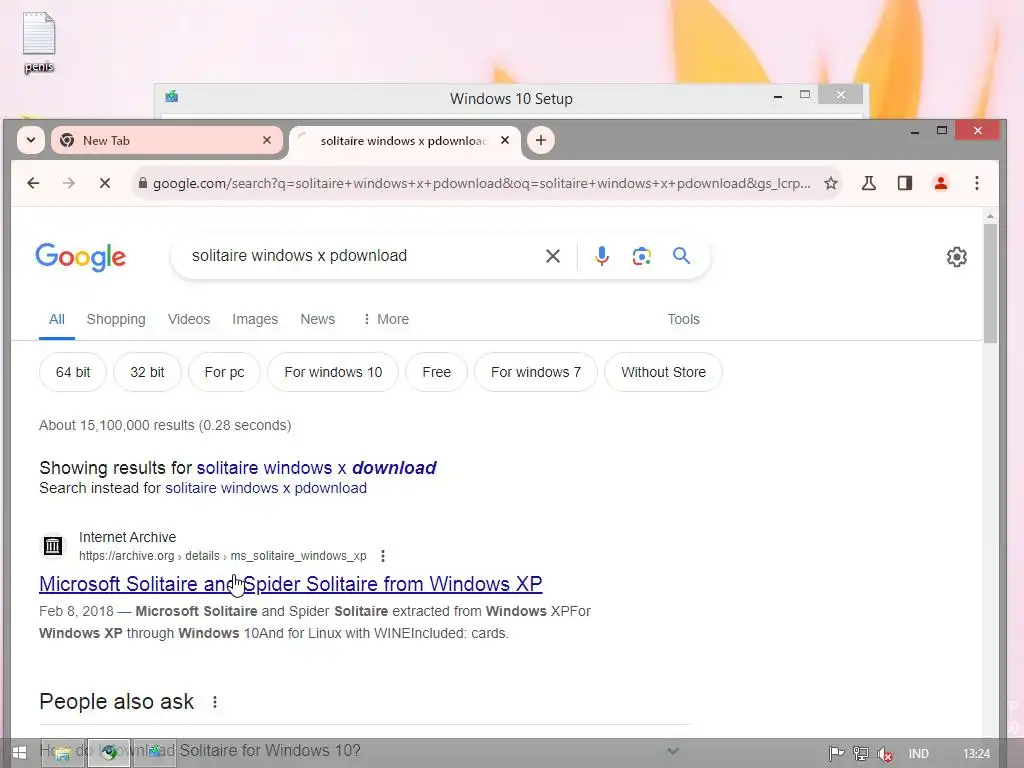Viewport: 1024px width, 768px height.
Task: Click the vertical scrollbar thumb
Action: pos(990,283)
